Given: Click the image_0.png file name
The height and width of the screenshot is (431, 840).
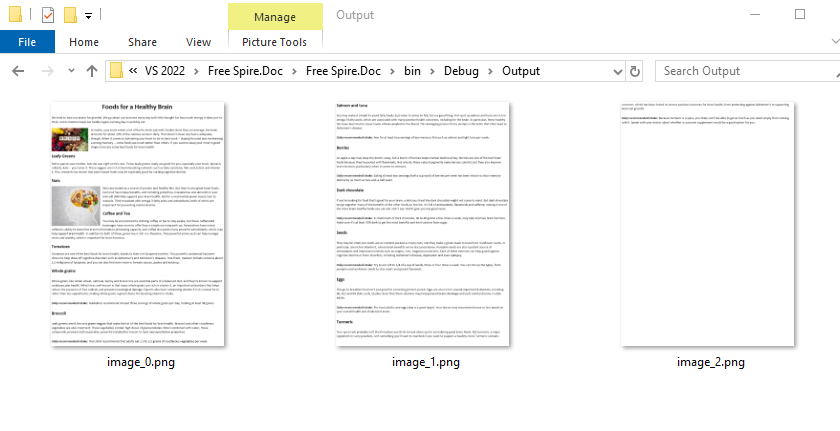Looking at the screenshot, I should [140, 362].
